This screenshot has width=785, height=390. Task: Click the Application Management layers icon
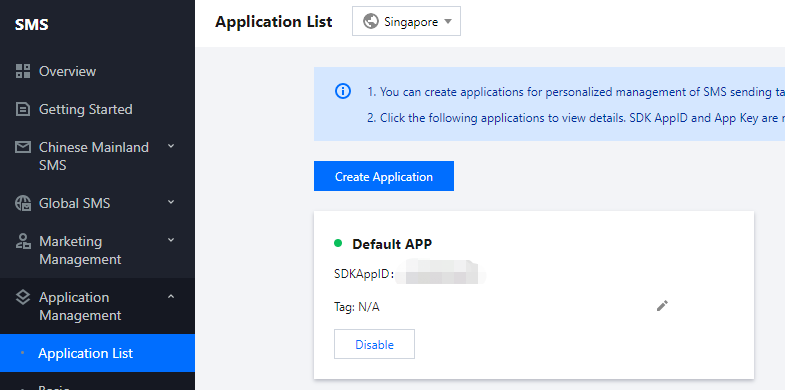[23, 297]
